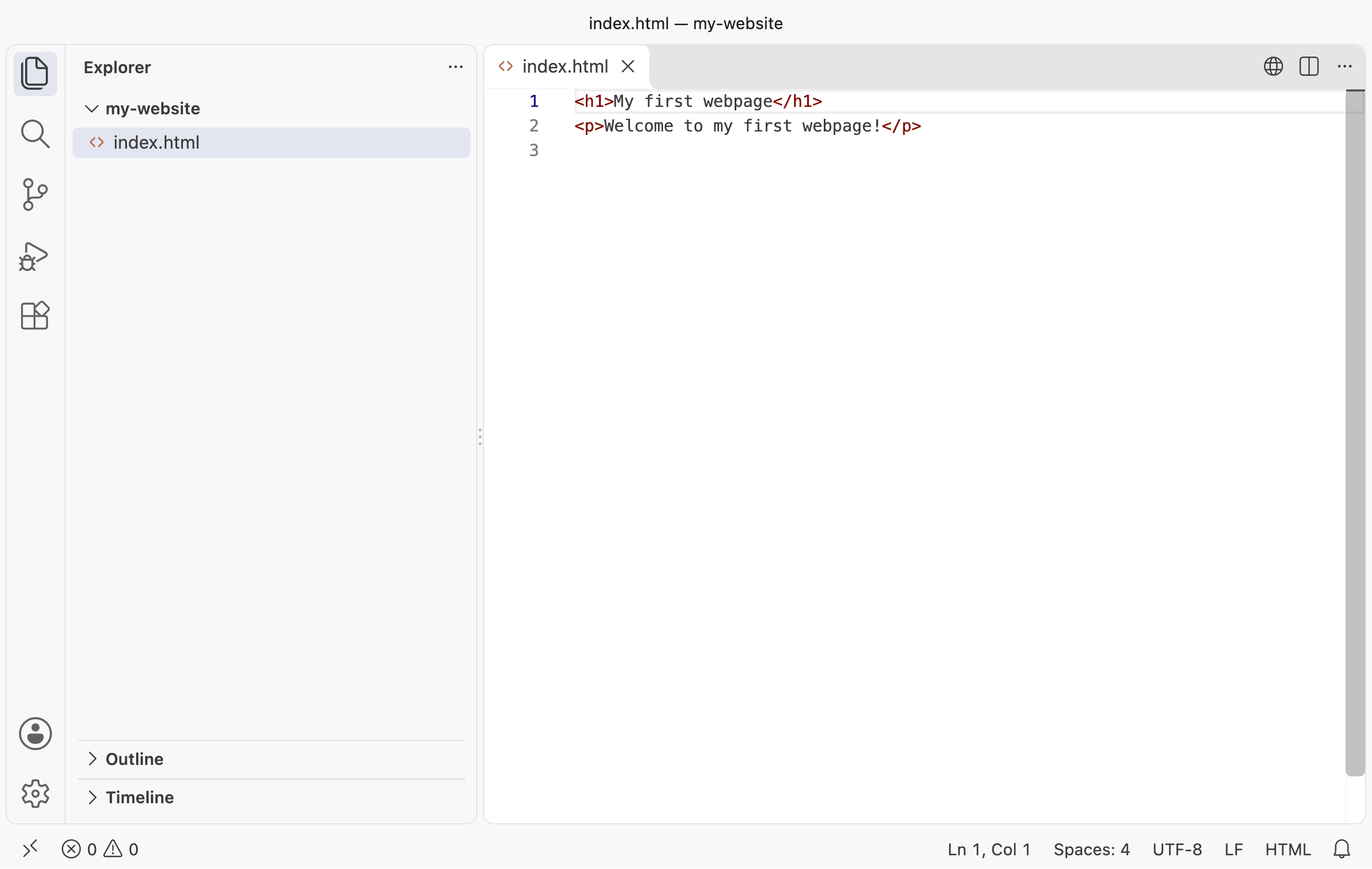Expand the Outline section
The image size is (1372, 869).
91,759
